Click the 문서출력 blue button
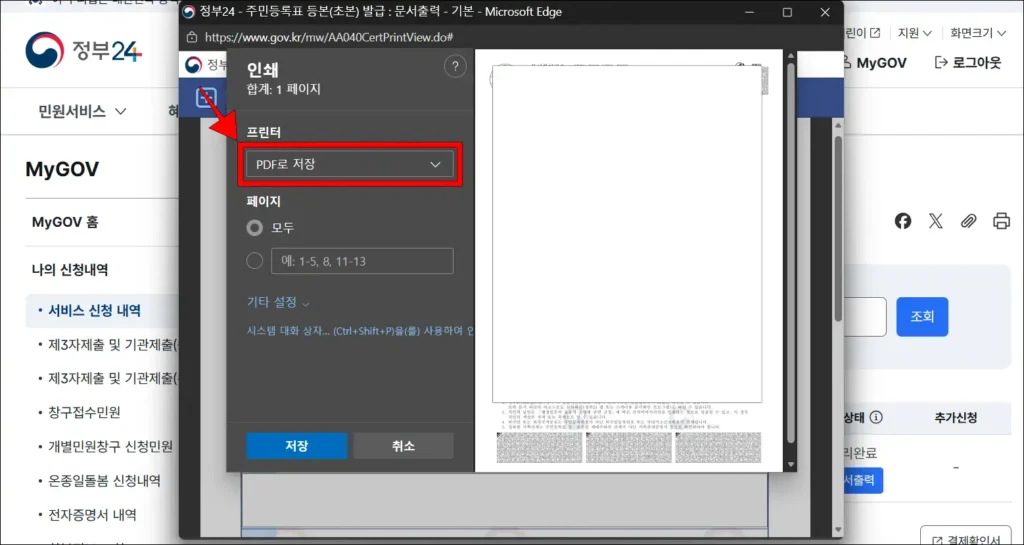The image size is (1024, 545). tap(863, 481)
